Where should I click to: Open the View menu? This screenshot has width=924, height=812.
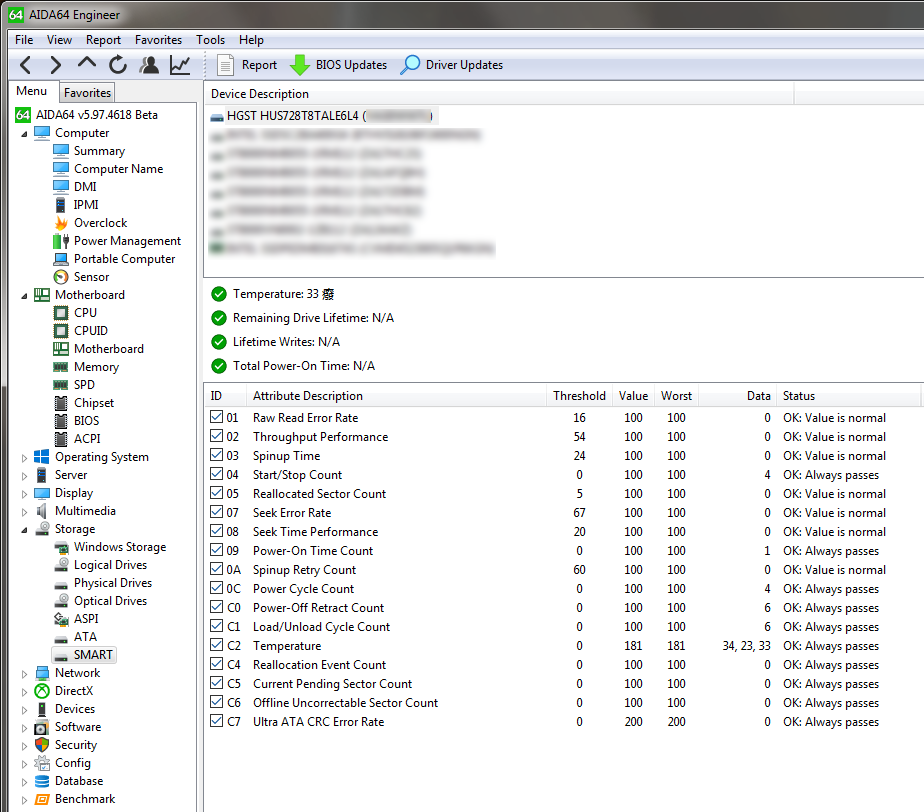pos(60,39)
